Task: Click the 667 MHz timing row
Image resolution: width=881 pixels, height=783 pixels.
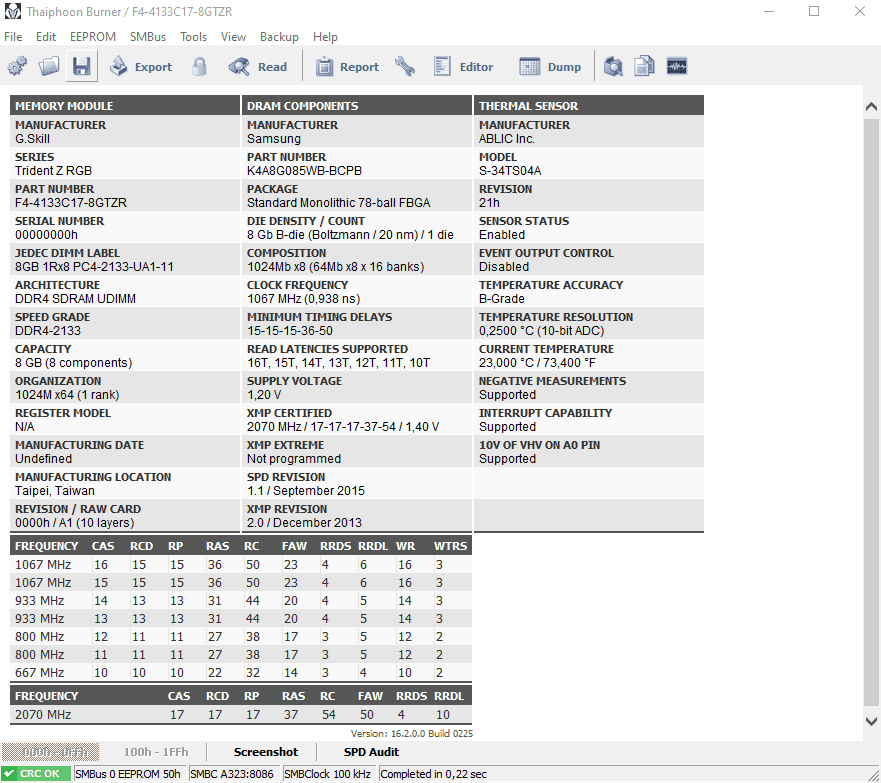Action: (241, 673)
